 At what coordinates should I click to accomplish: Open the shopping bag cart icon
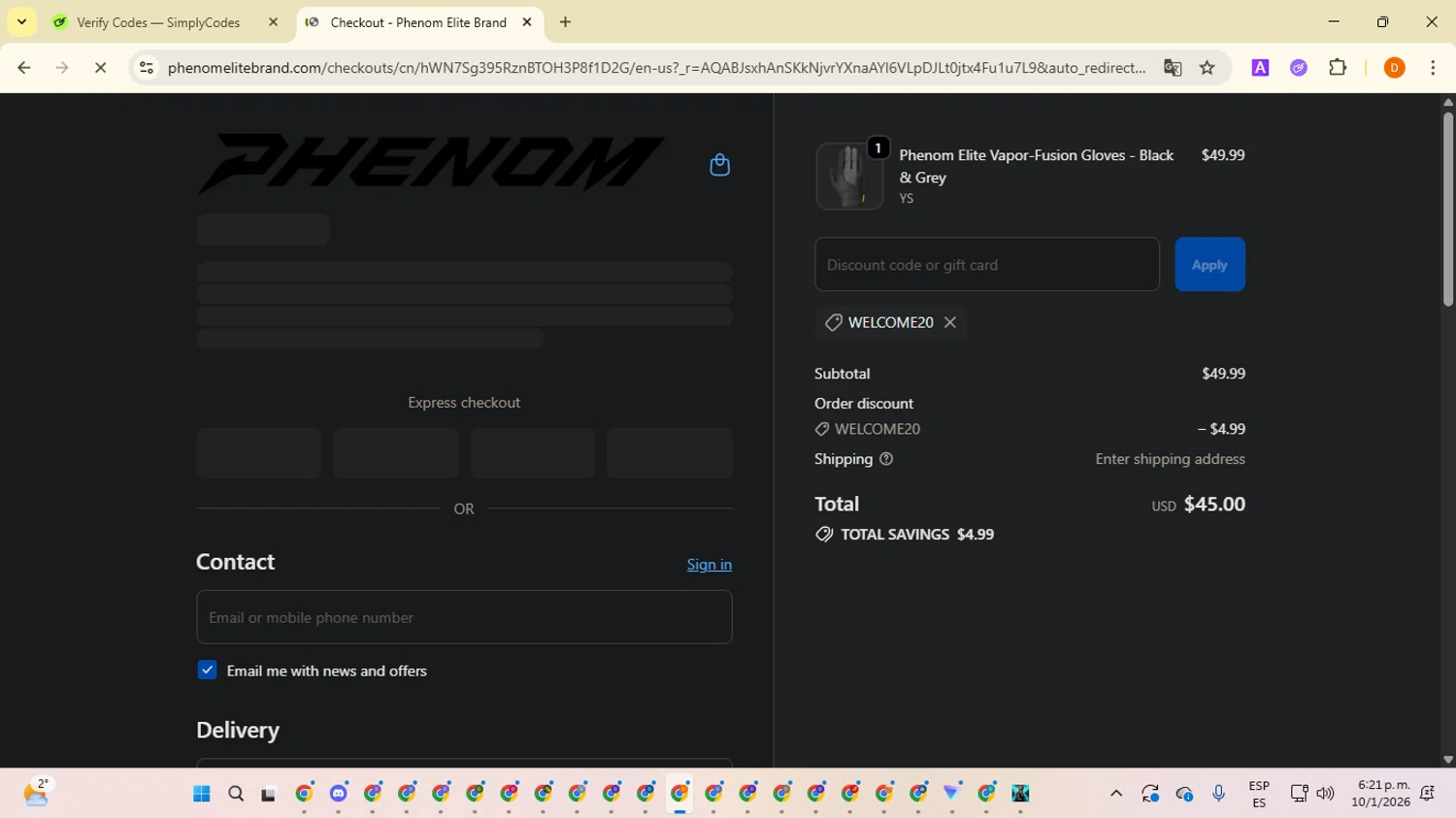point(719,165)
